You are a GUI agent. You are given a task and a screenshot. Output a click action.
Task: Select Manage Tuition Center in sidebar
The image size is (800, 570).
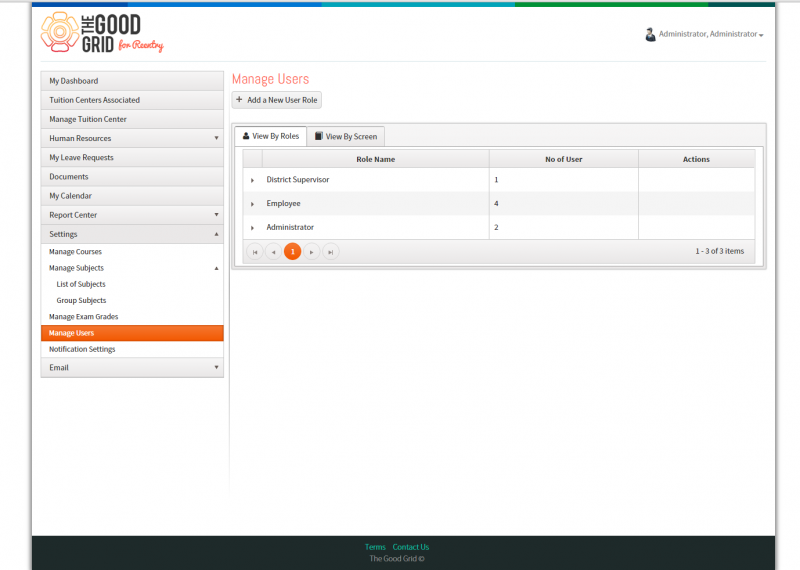[x=132, y=119]
